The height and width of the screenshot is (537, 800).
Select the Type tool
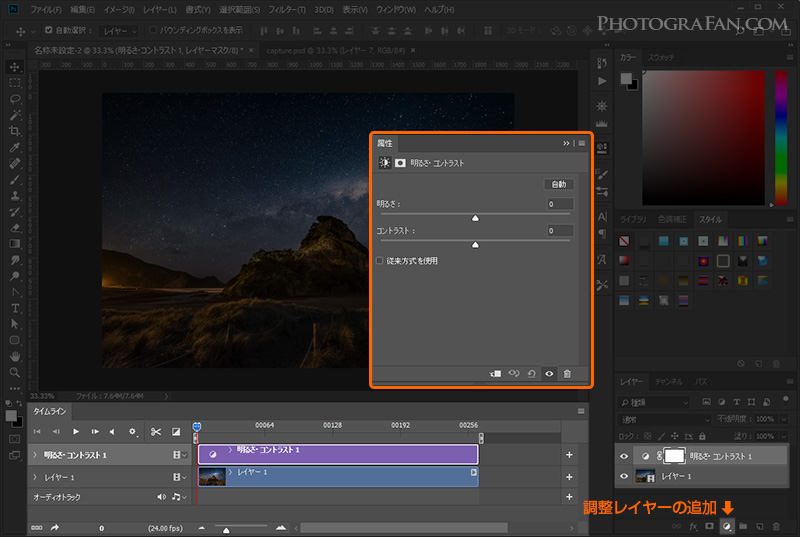tap(15, 308)
